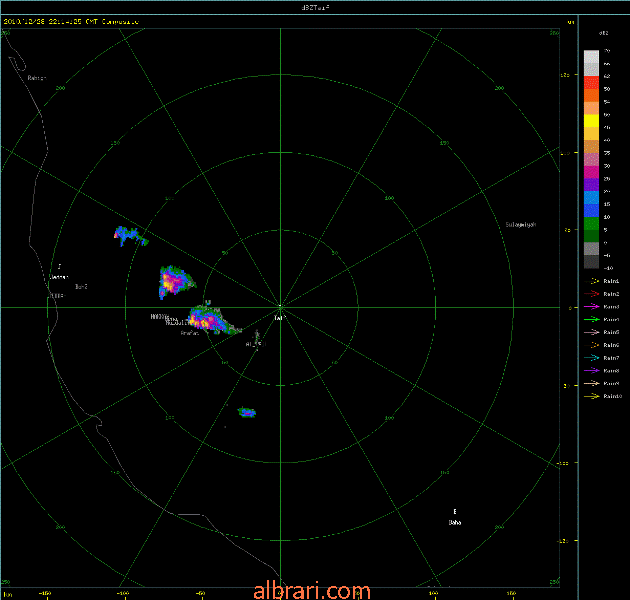
Task: Pick the bright green swatch in dBZ scale
Action: (x=591, y=223)
